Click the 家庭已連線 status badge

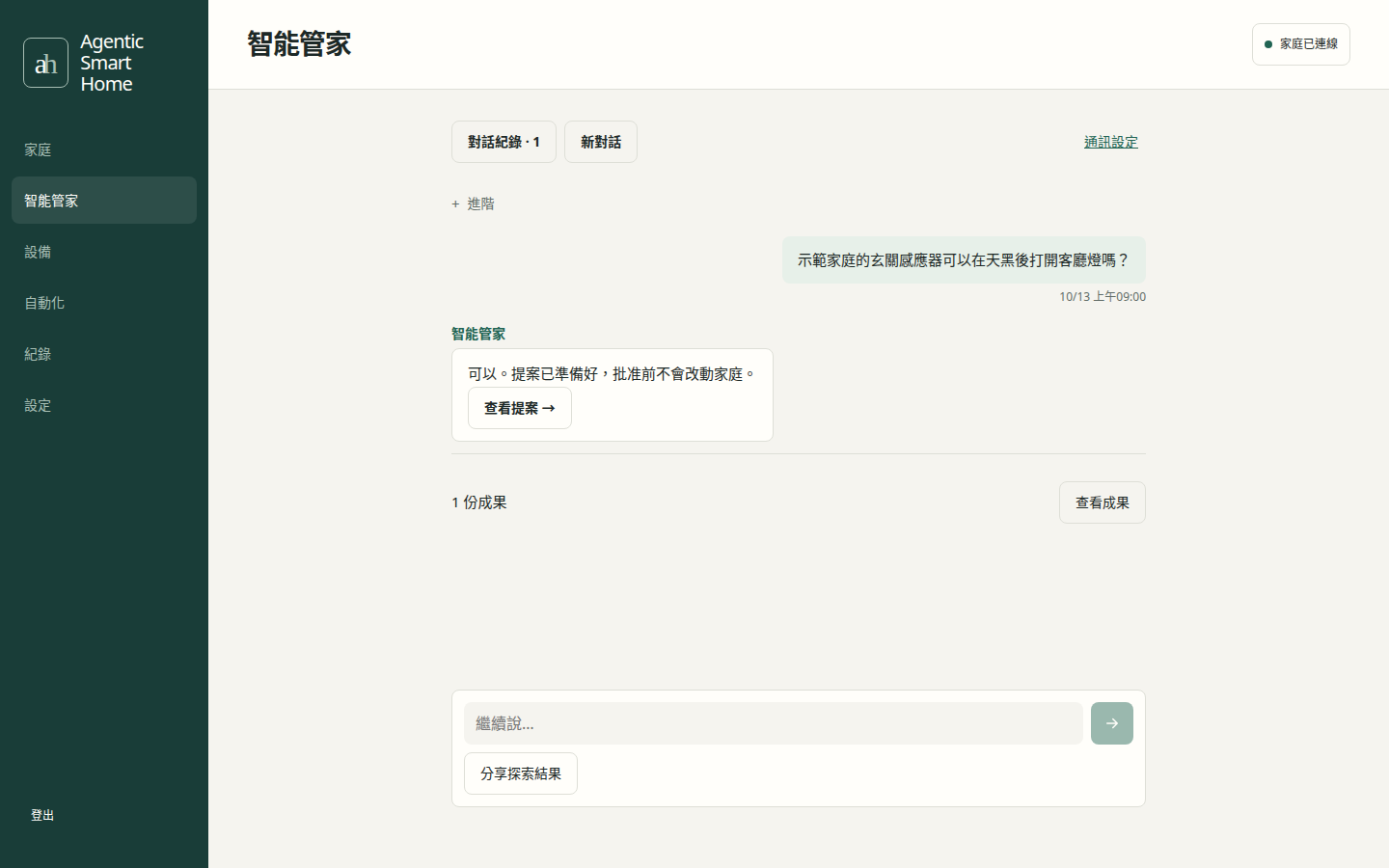click(x=1301, y=44)
